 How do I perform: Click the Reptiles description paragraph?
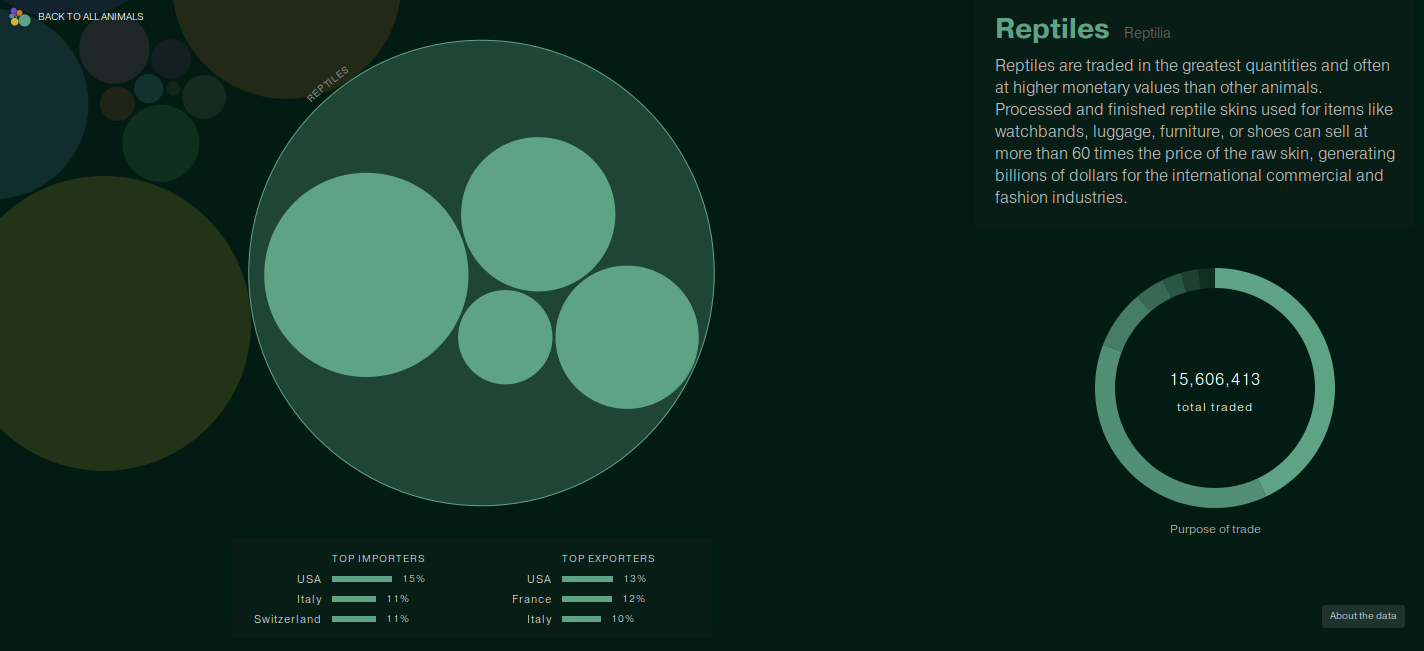pos(1195,131)
